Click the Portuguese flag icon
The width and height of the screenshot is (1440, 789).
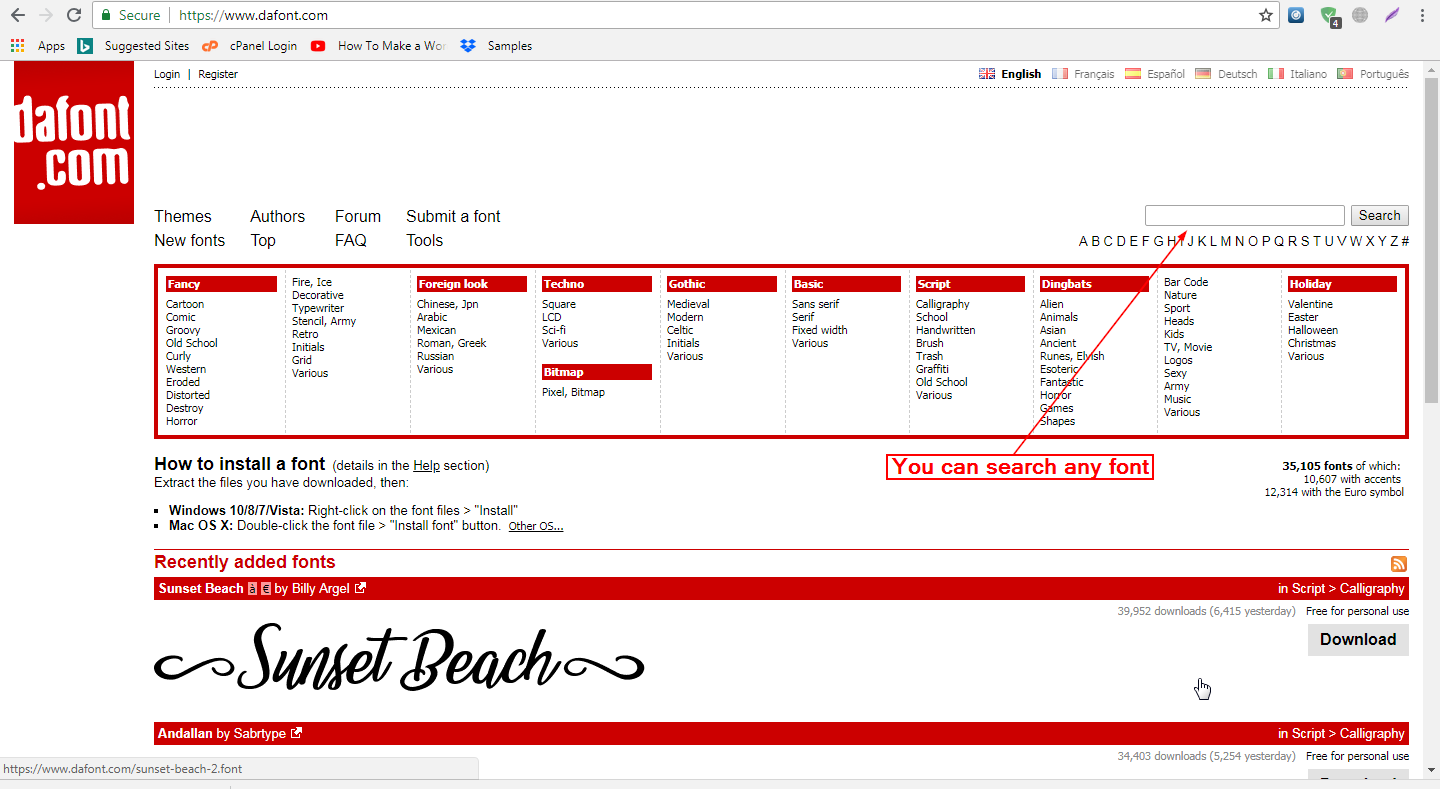pos(1345,74)
